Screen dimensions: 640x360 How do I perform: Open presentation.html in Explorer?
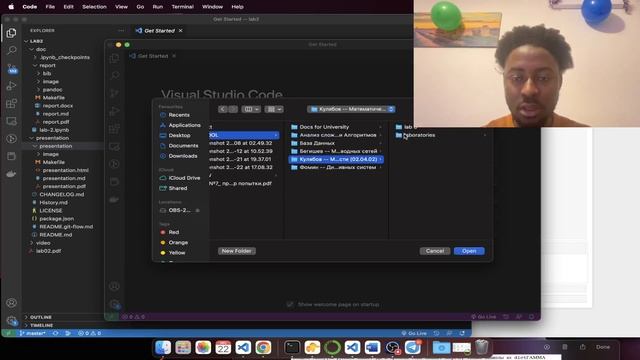pyautogui.click(x=65, y=170)
